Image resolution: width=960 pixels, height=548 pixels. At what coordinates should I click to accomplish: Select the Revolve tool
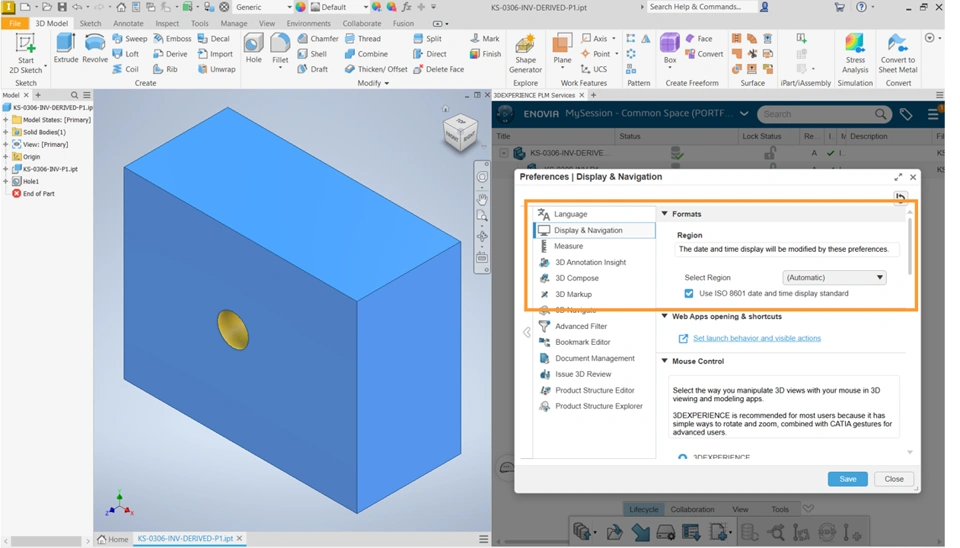[95, 49]
